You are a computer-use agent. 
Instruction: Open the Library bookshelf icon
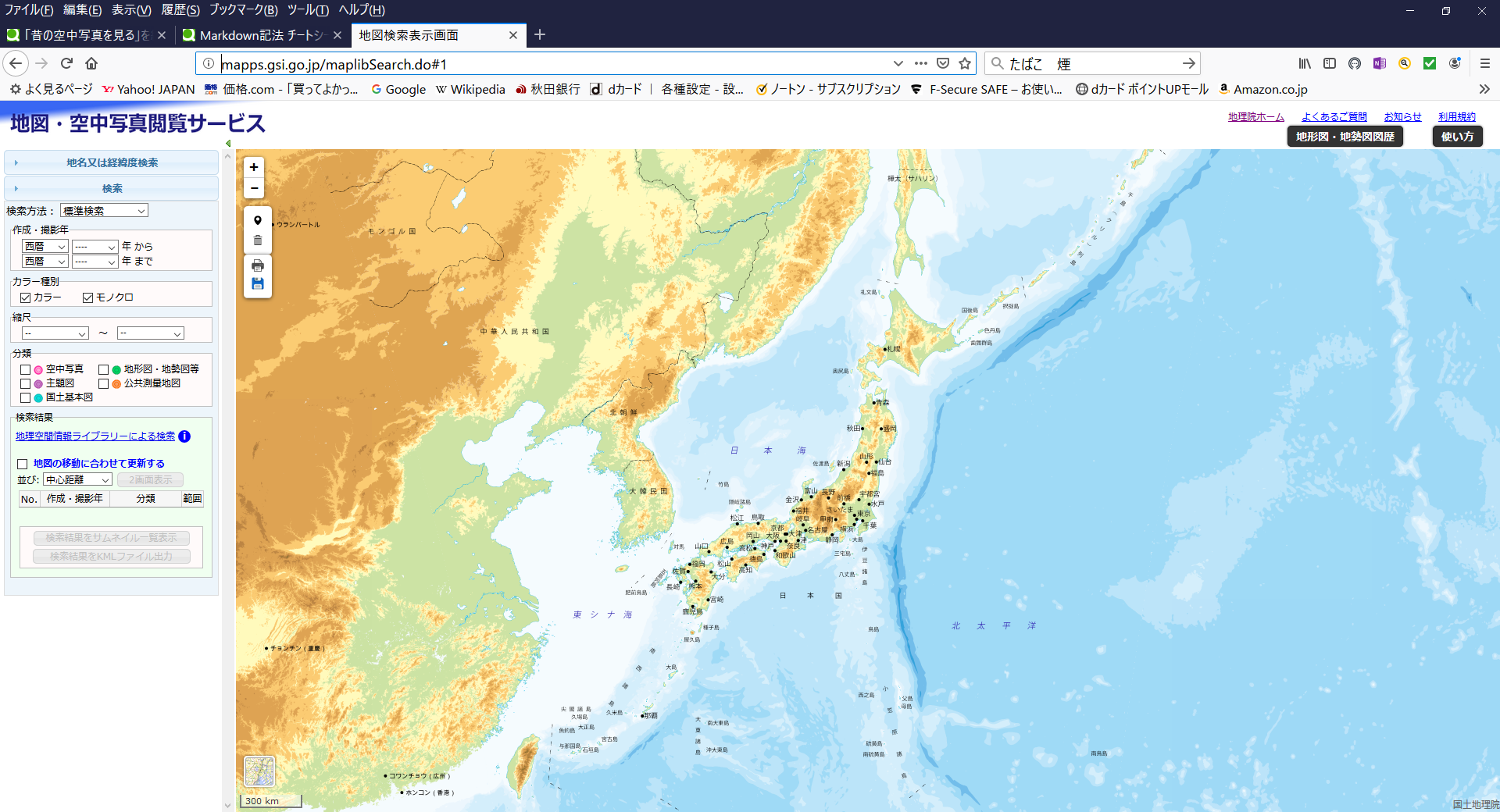(x=1305, y=63)
